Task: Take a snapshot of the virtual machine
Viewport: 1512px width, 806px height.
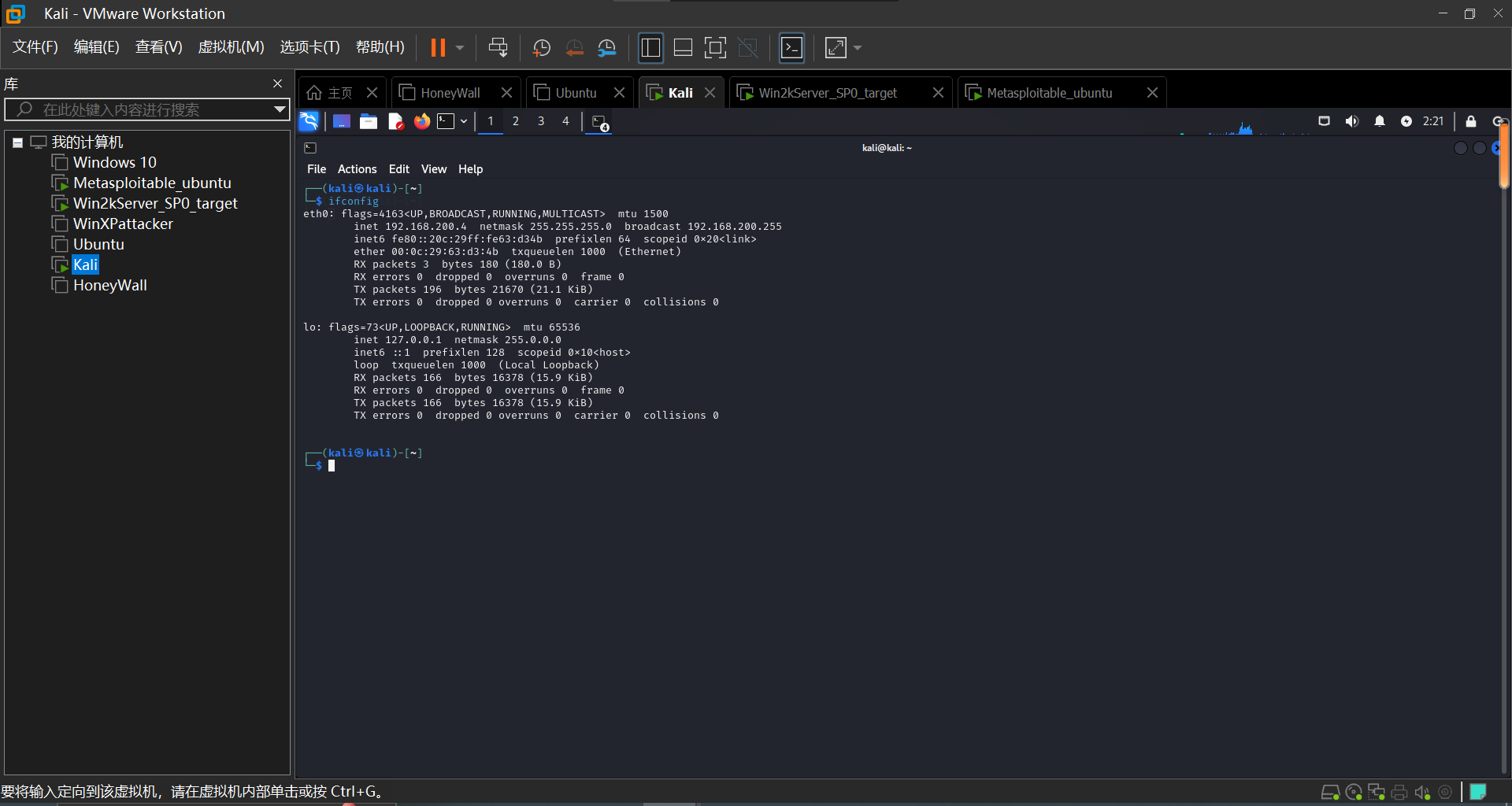Action: tap(542, 48)
